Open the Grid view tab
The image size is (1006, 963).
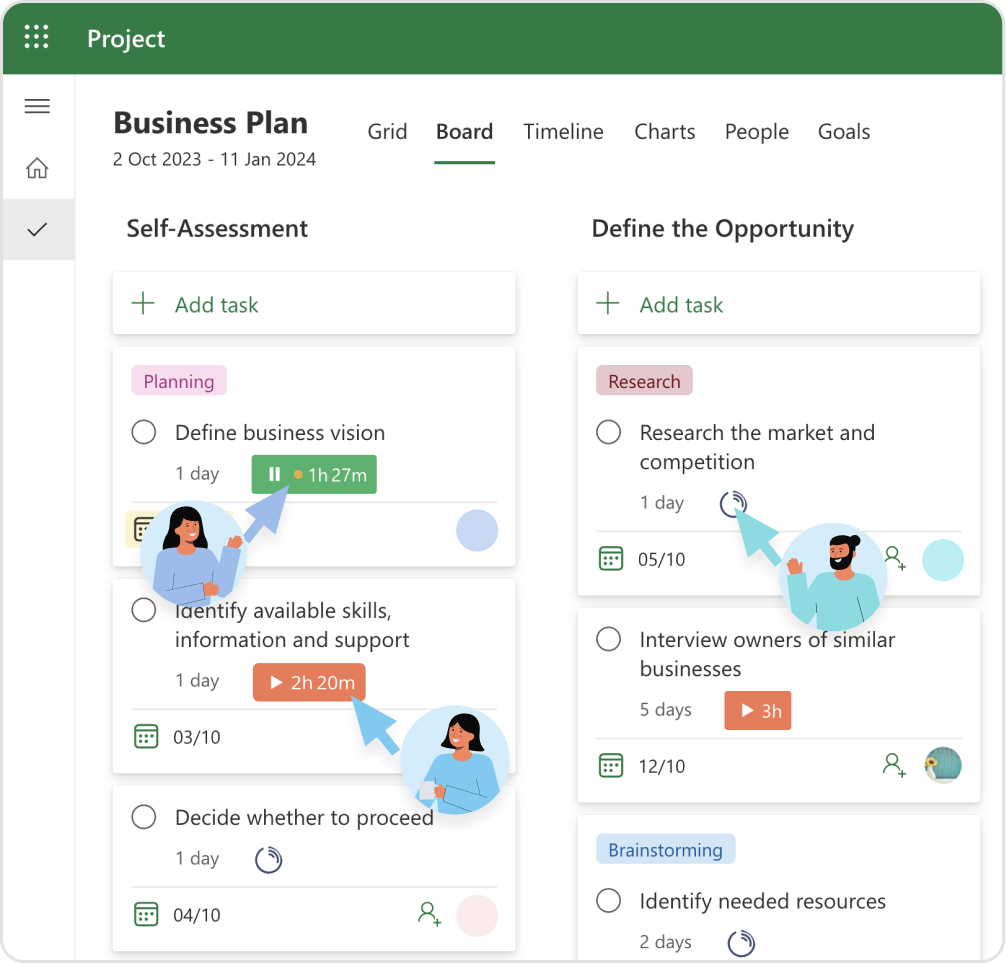[387, 131]
